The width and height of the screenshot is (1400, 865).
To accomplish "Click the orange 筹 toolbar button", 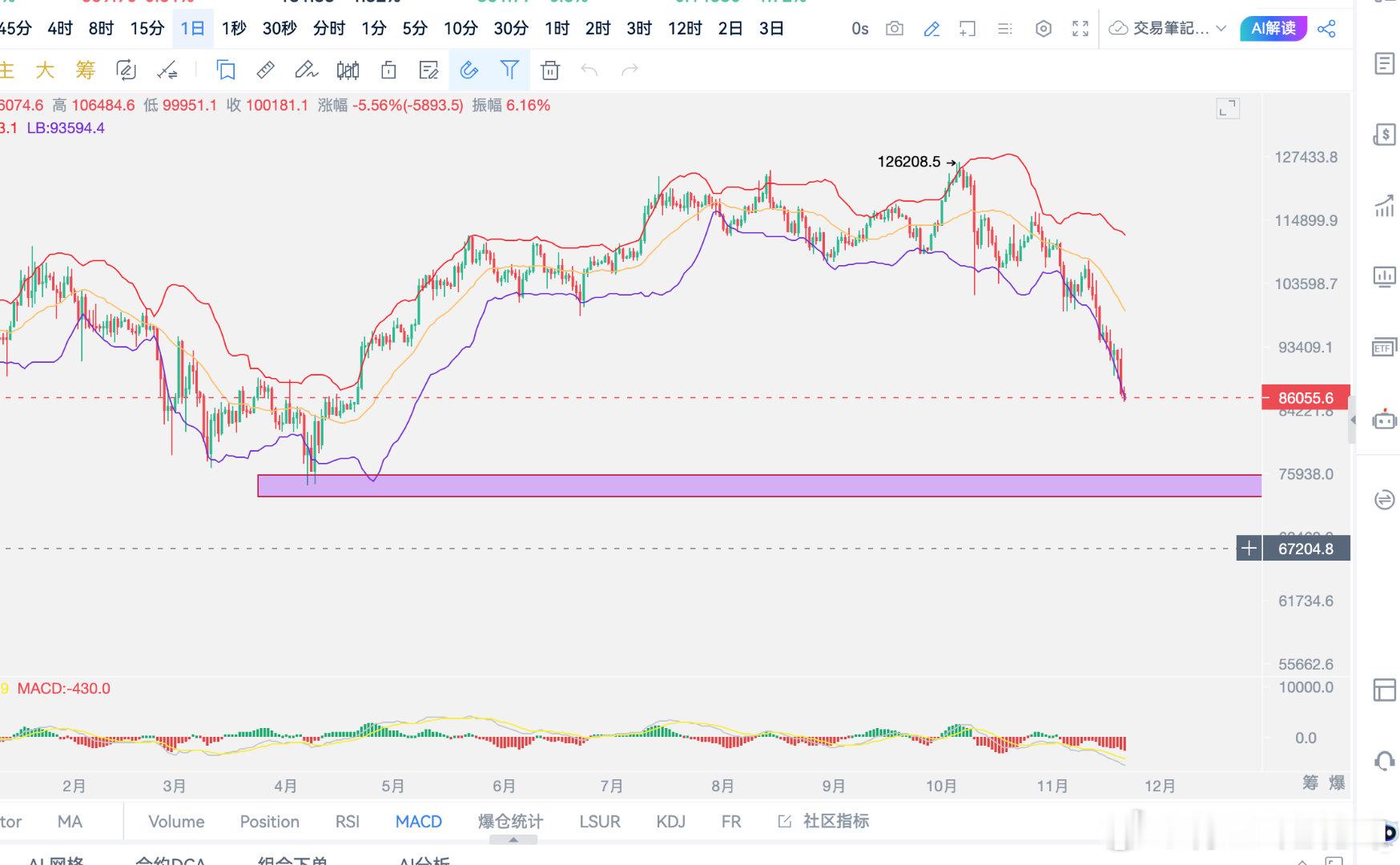I will click(x=85, y=70).
